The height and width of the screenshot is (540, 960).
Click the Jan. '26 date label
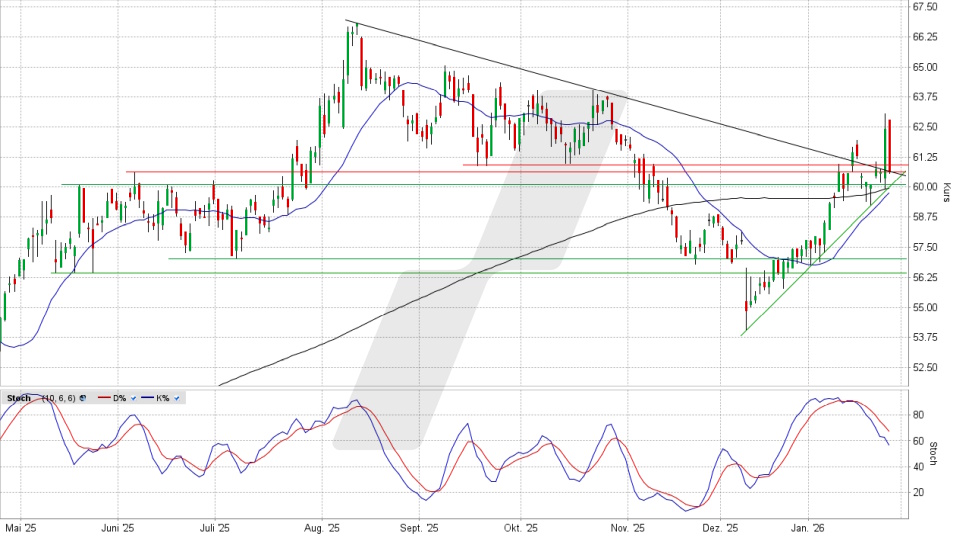pyautogui.click(x=809, y=527)
